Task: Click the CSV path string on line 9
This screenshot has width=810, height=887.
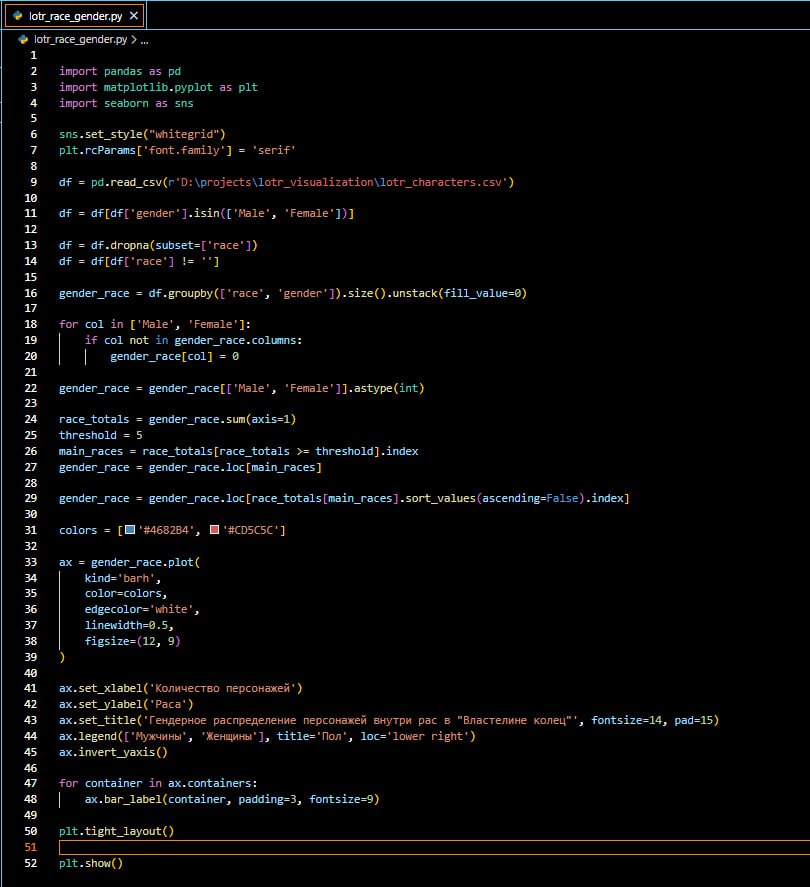Action: tap(341, 182)
